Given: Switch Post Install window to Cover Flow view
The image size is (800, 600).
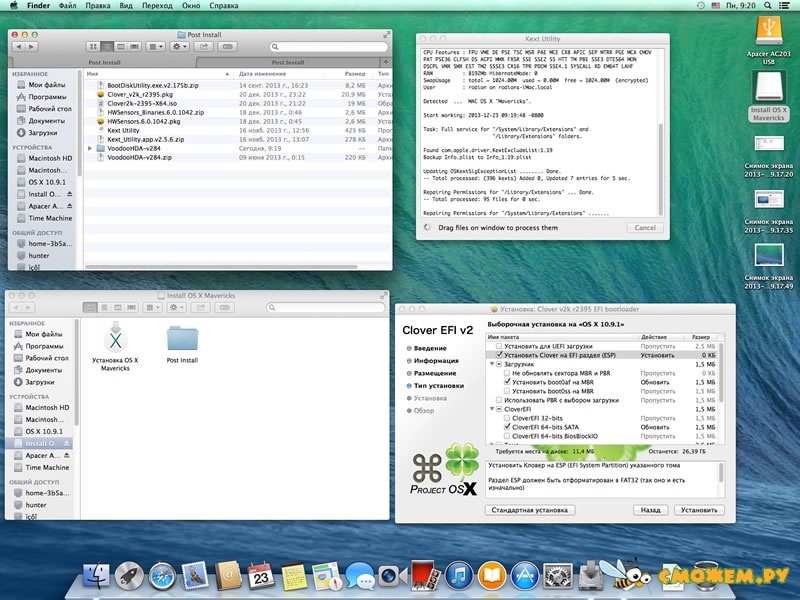Looking at the screenshot, I should pos(135,46).
